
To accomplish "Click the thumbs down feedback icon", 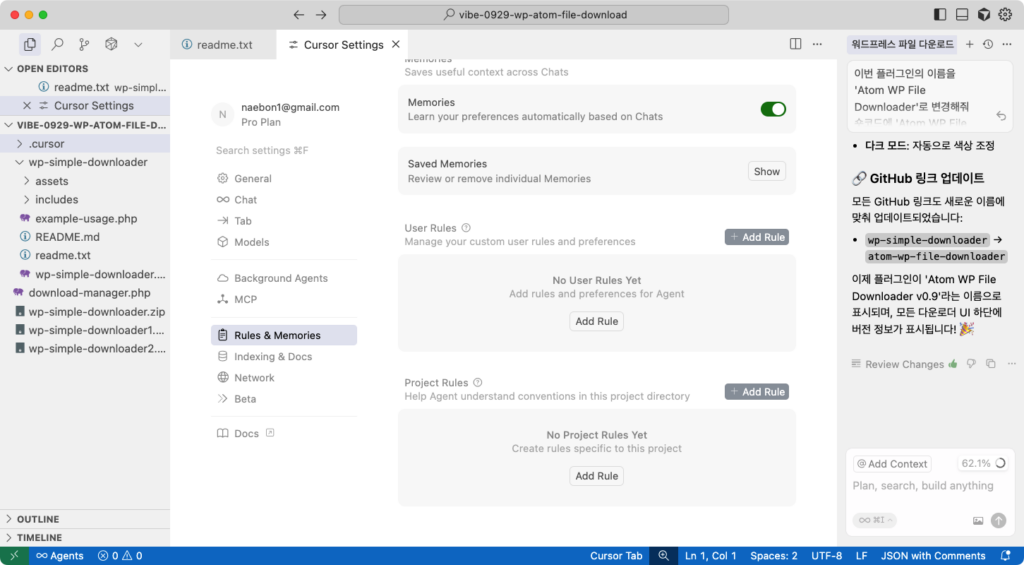I will (x=970, y=364).
